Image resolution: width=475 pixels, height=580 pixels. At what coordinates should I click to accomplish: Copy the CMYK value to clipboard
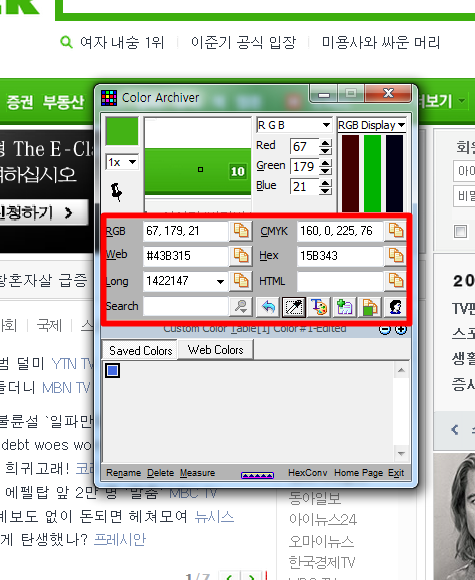[x=395, y=231]
